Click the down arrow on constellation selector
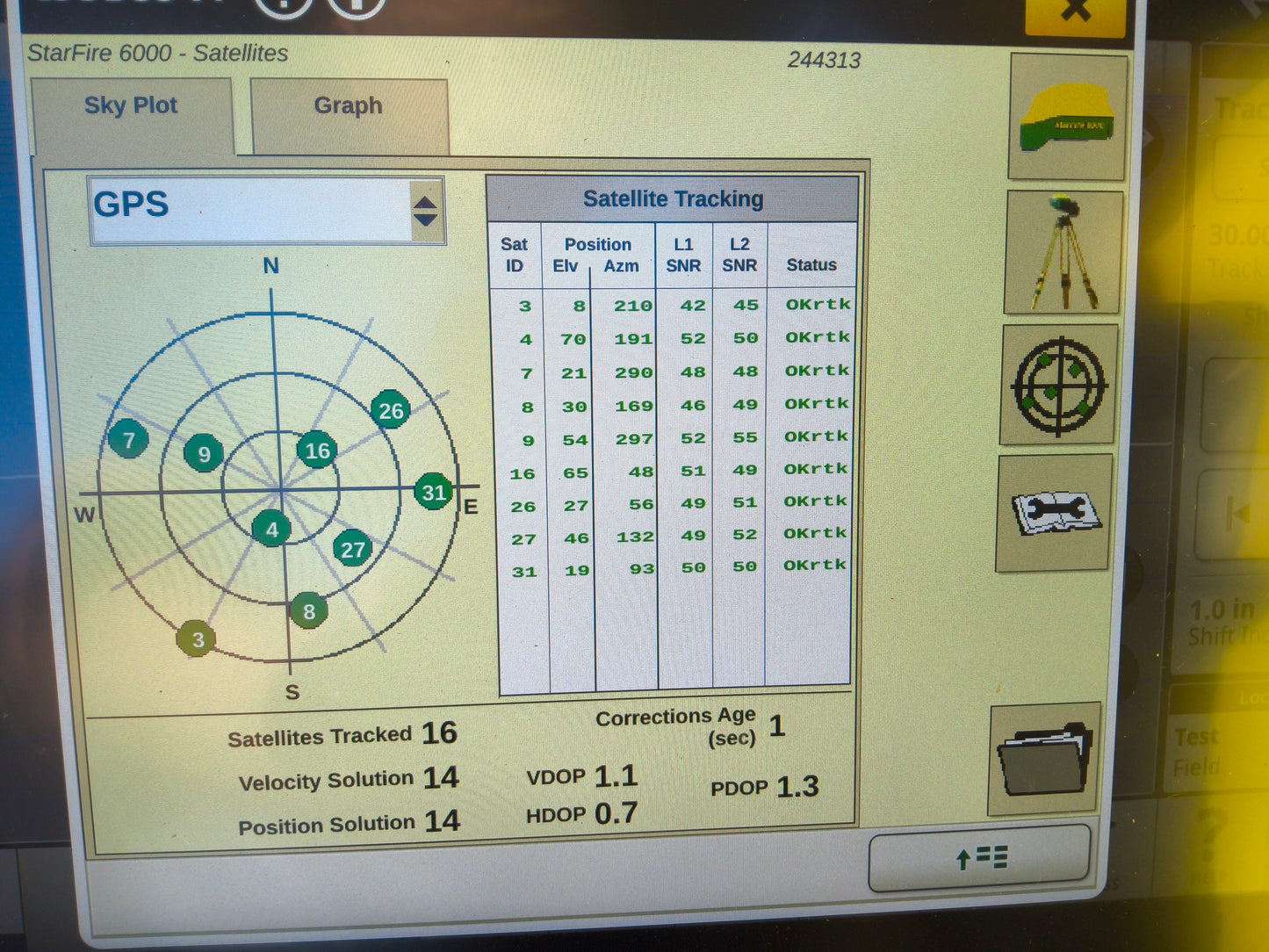The image size is (1269, 952). (x=426, y=219)
